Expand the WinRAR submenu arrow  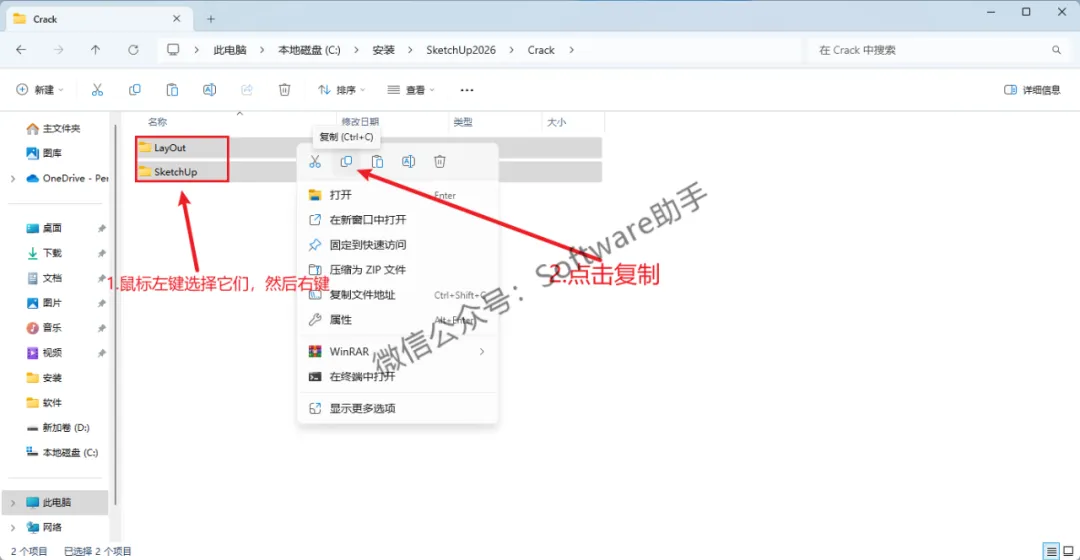(481, 351)
